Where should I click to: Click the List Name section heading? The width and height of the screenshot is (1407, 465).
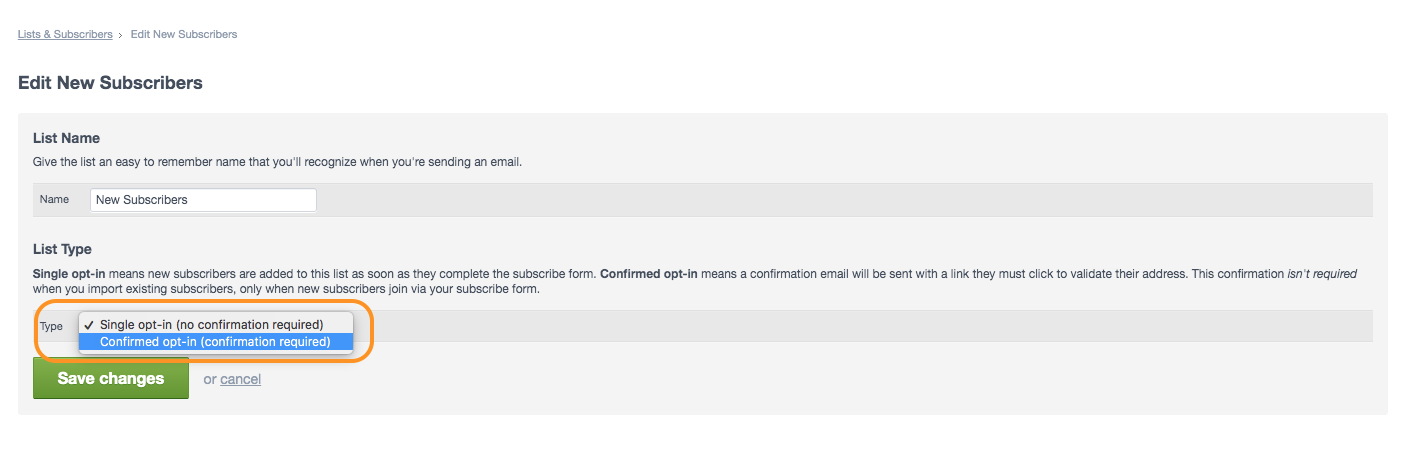coord(66,138)
